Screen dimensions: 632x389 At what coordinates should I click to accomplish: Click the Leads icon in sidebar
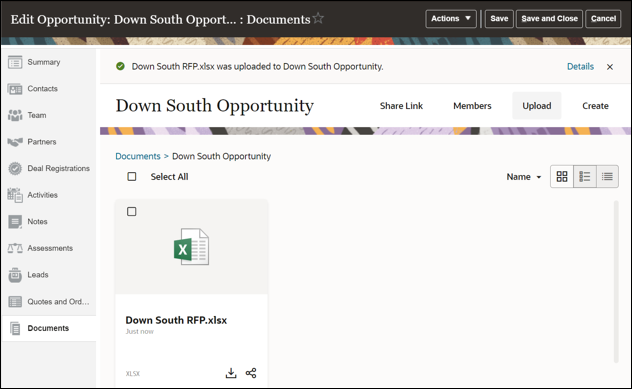[x=15, y=275]
